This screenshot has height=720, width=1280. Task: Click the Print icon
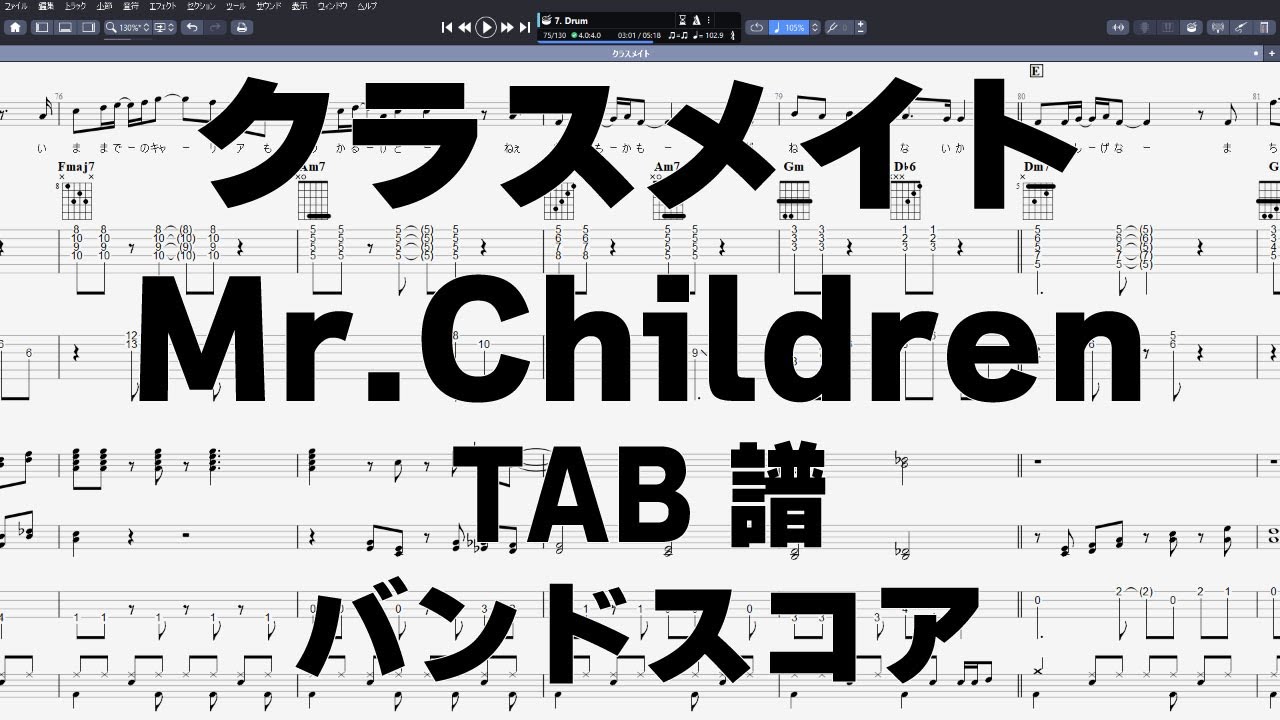[x=242, y=27]
